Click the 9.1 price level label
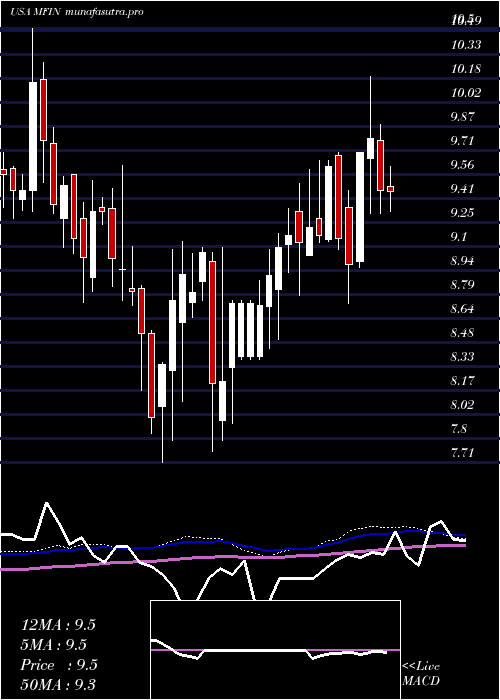 click(x=460, y=237)
